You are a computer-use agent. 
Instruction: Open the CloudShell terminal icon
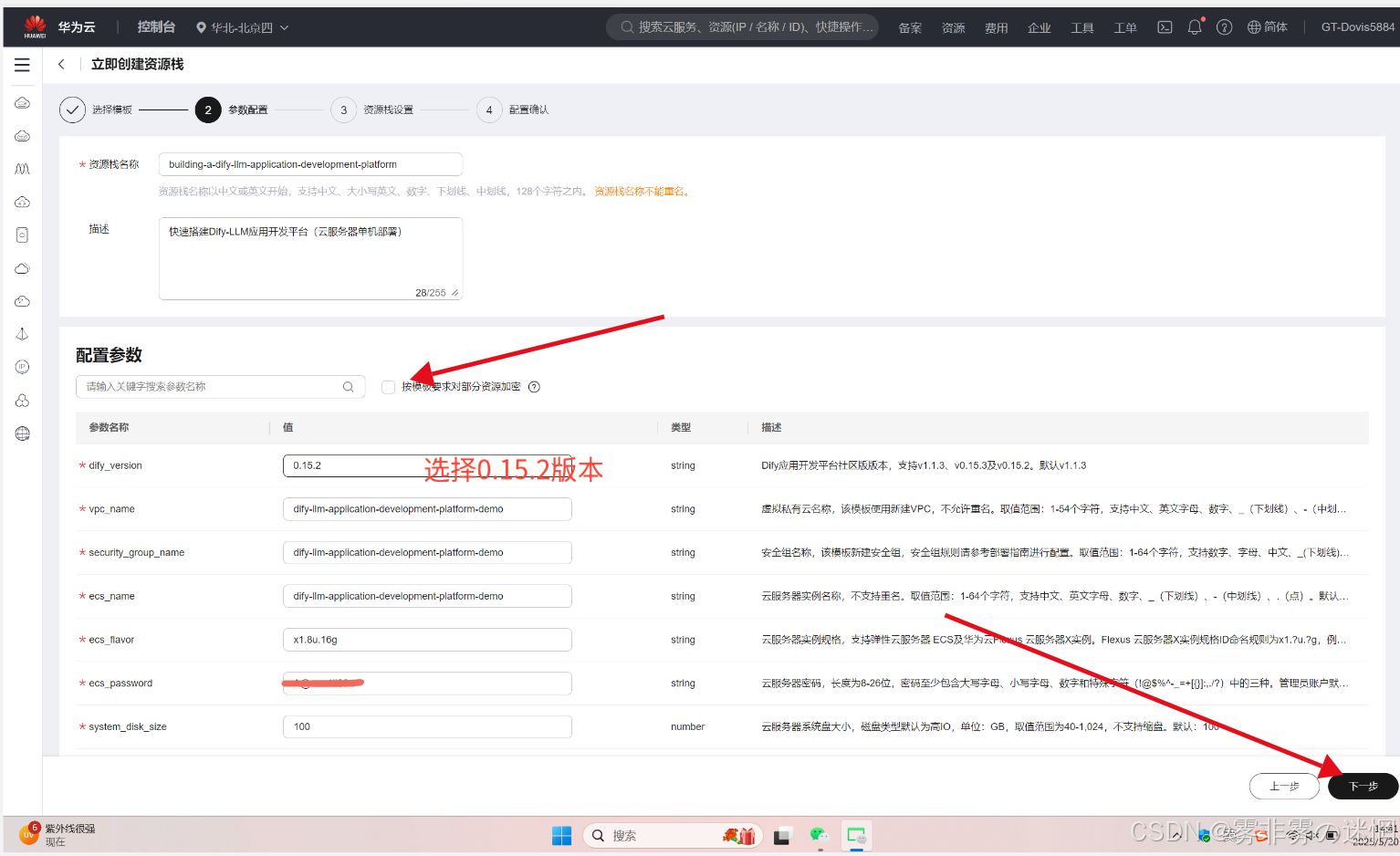(x=1165, y=27)
